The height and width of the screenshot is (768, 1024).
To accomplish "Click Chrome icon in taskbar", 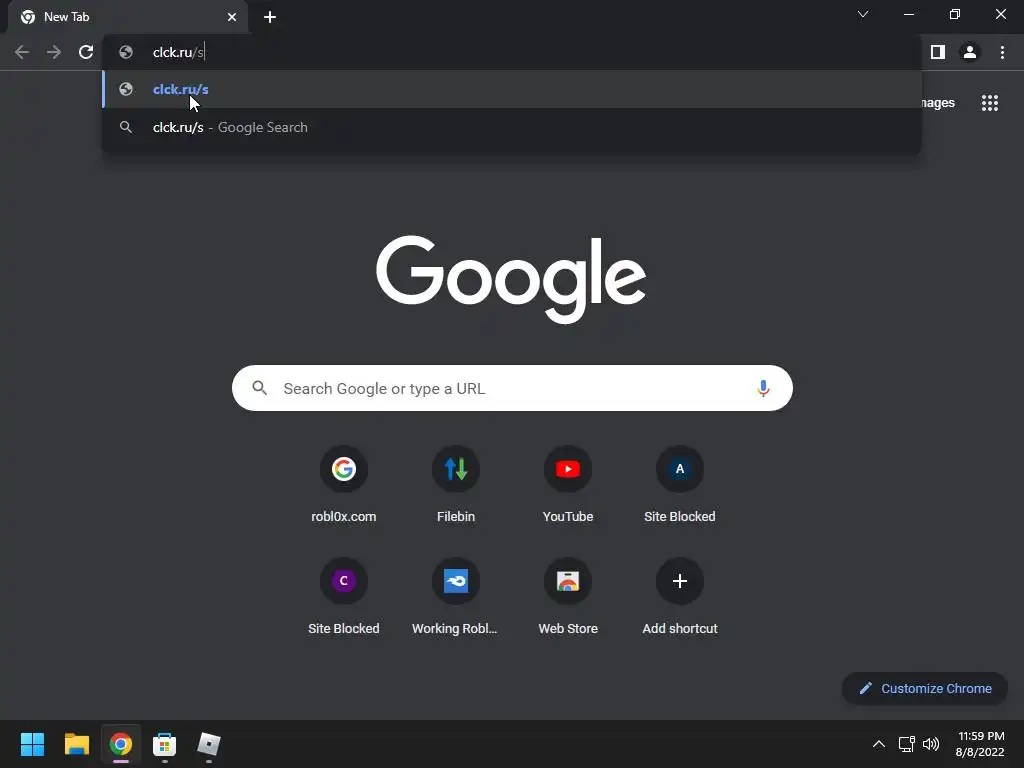I will click(x=120, y=744).
